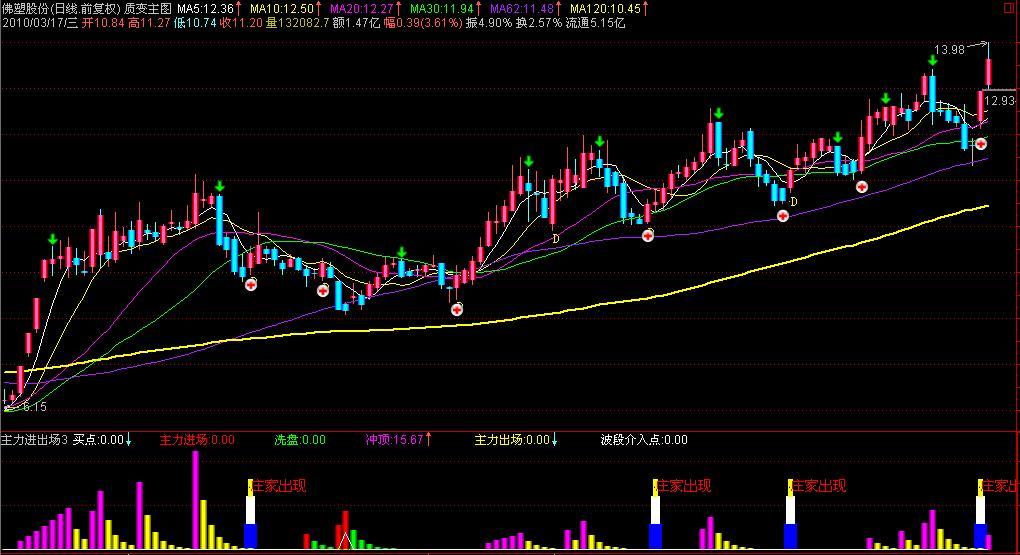
Task: Click the 冲顶:15.67 indicator value
Action: (394, 440)
